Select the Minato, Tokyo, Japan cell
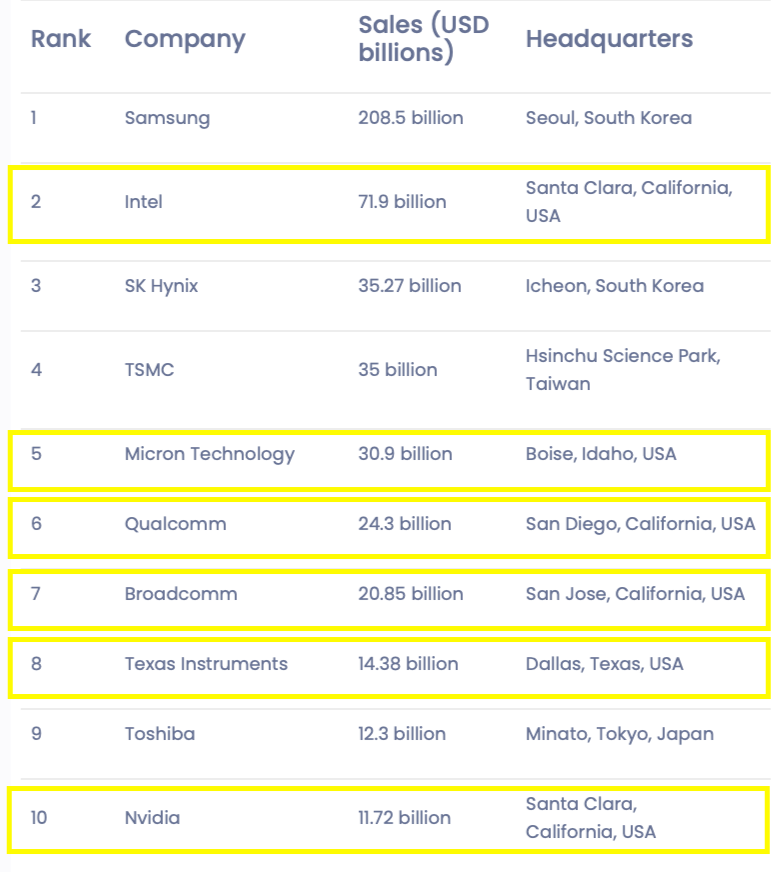The width and height of the screenshot is (777, 872). [x=620, y=734]
